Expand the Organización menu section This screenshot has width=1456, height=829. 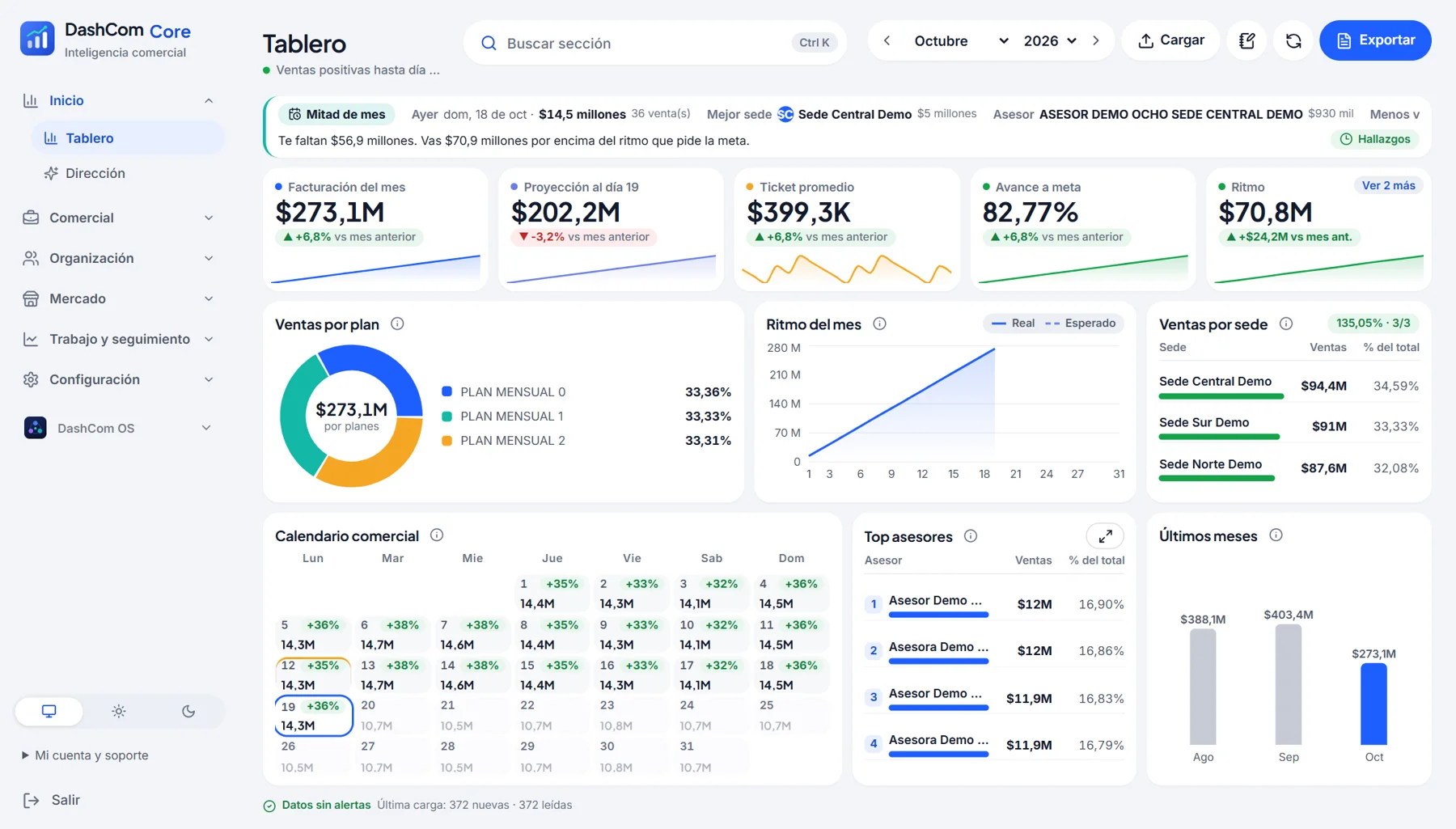[119, 258]
